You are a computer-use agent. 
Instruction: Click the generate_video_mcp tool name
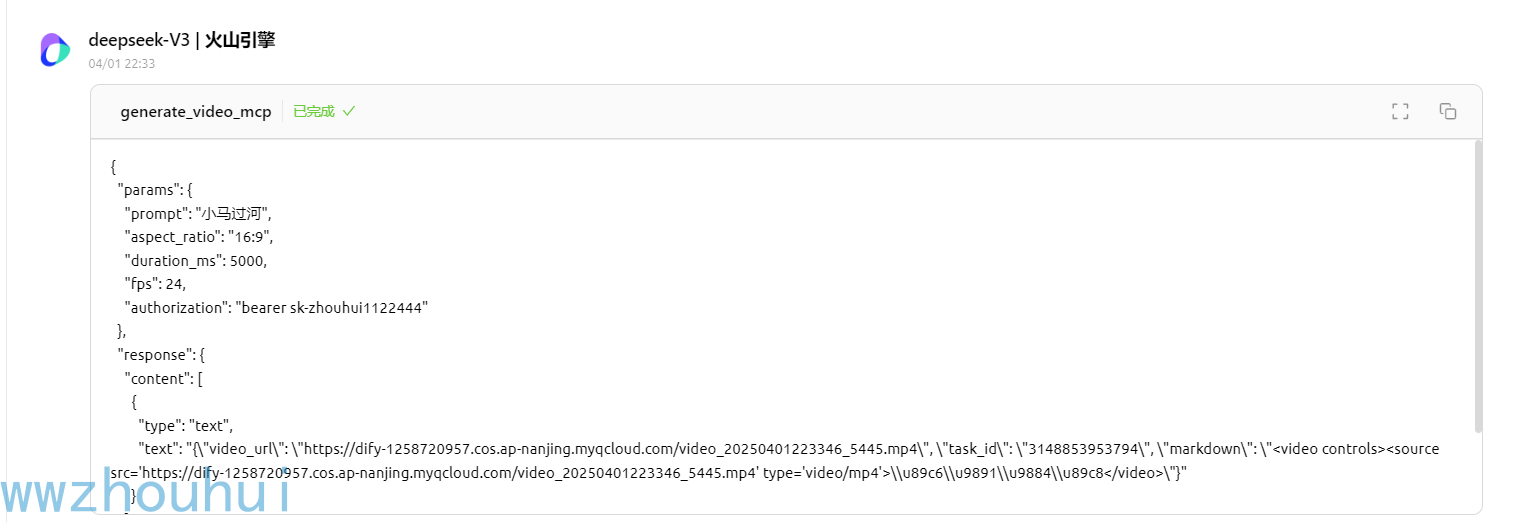[x=196, y=112]
